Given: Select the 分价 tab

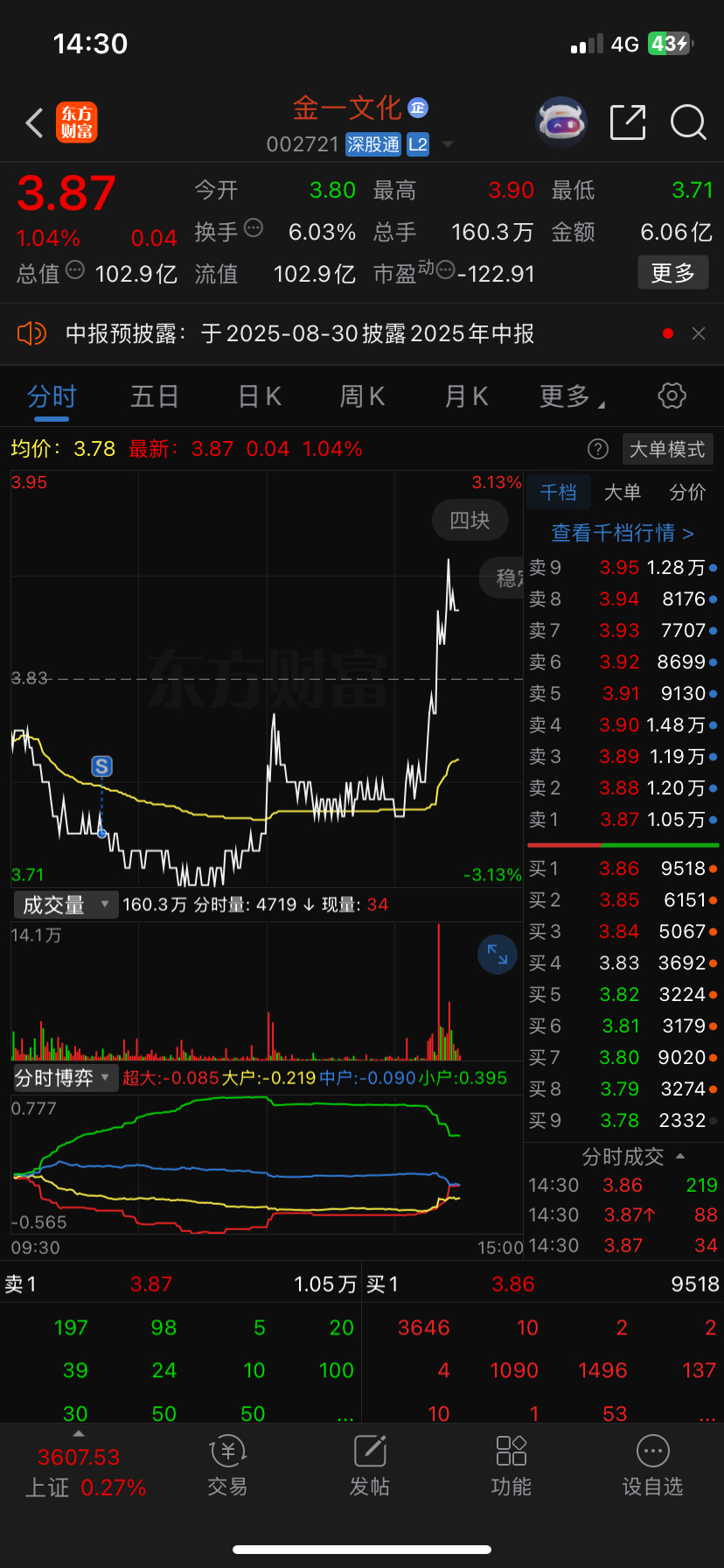Looking at the screenshot, I should pos(687,492).
